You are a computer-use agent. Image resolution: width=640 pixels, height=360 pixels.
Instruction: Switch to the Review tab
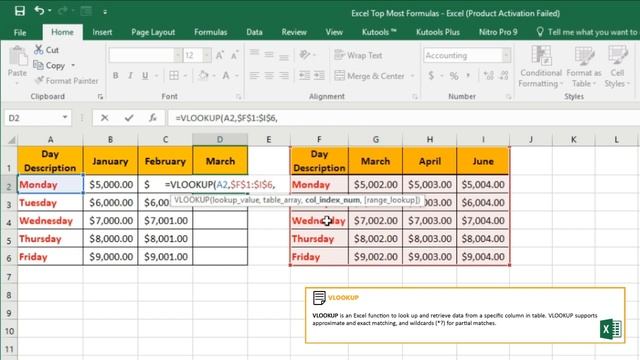(x=294, y=32)
